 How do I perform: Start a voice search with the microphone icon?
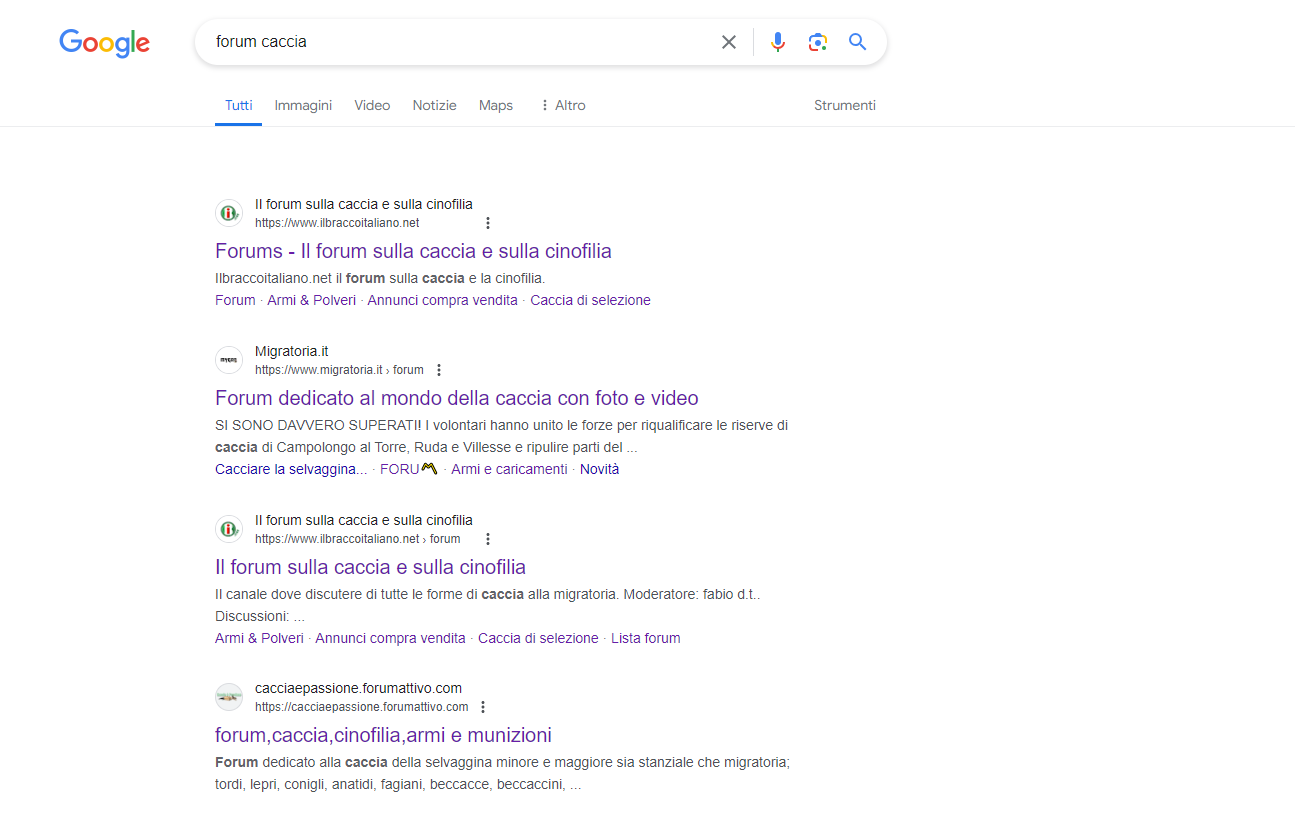point(778,42)
